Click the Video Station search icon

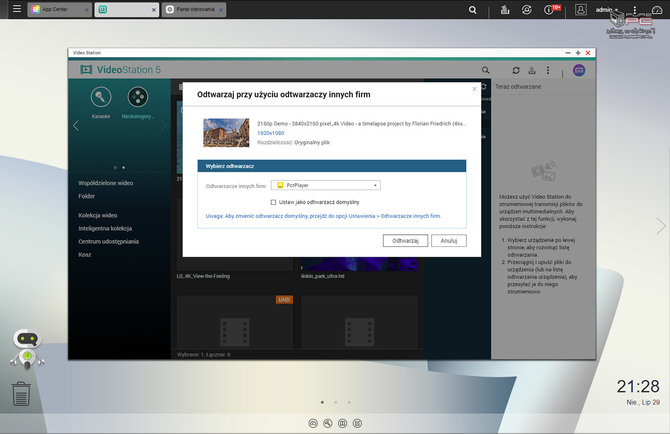[485, 70]
